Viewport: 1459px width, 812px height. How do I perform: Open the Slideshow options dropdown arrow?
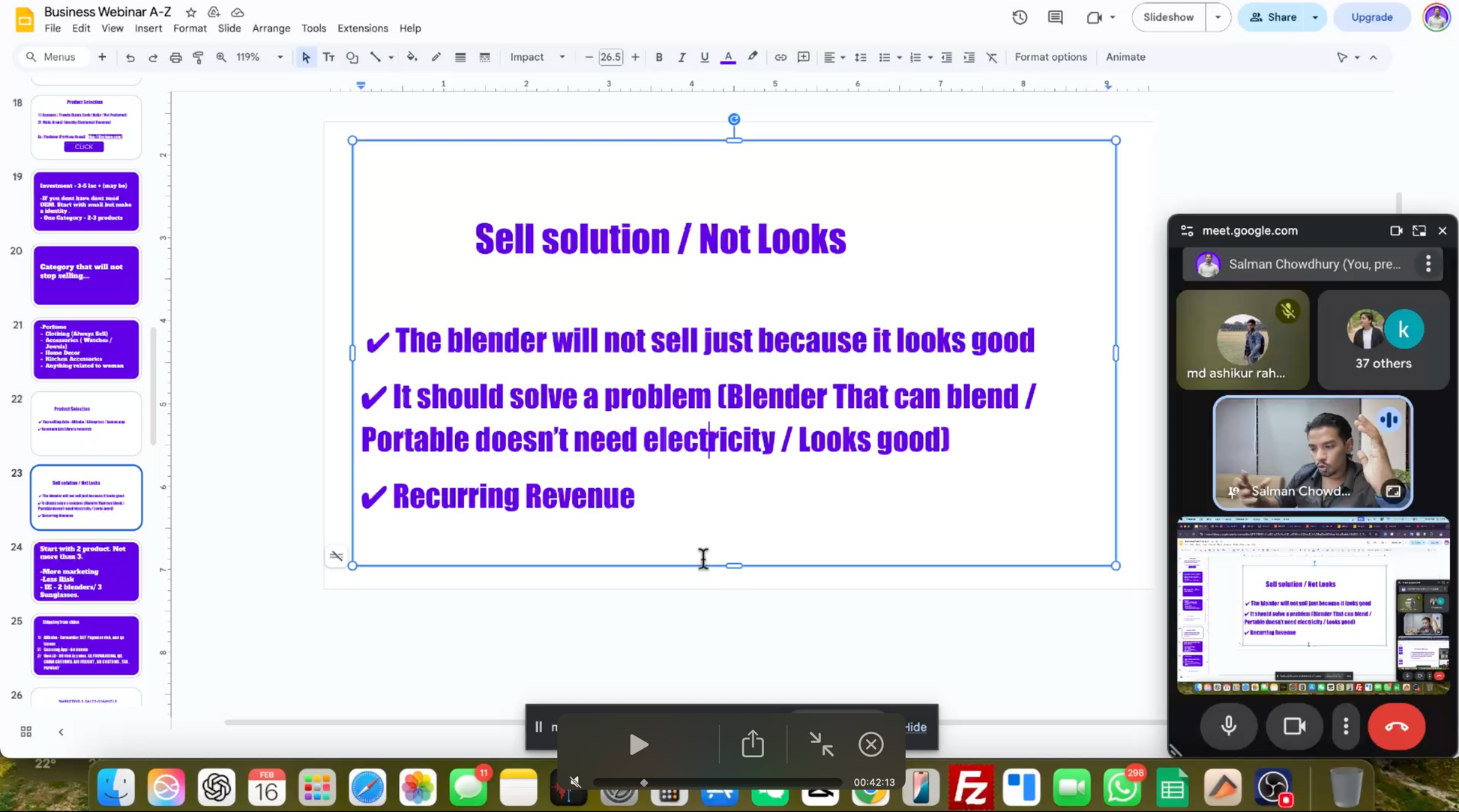(x=1217, y=16)
